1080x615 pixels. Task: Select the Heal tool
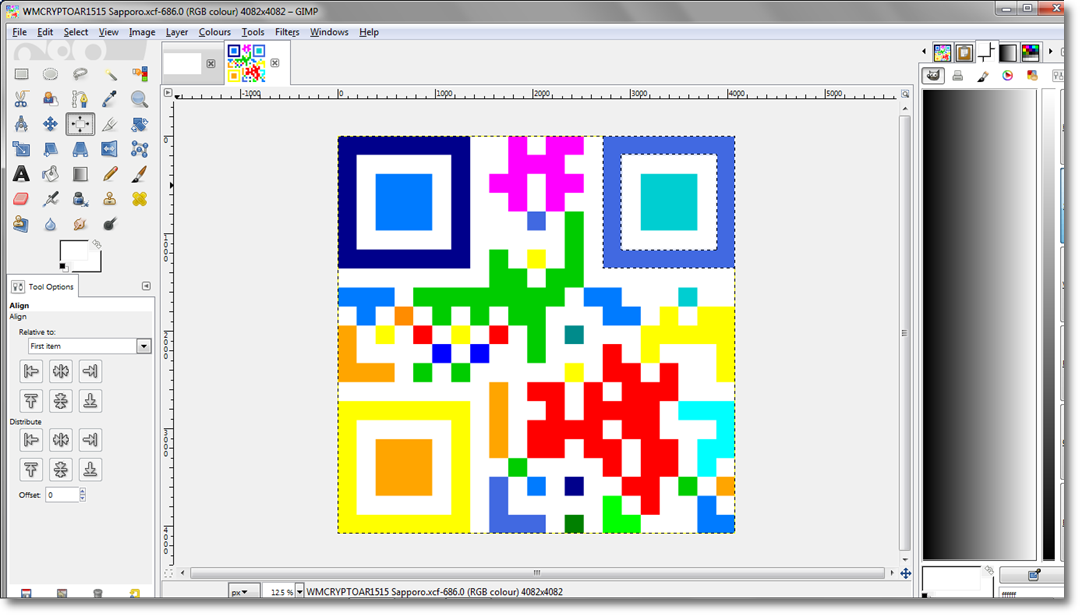(139, 199)
